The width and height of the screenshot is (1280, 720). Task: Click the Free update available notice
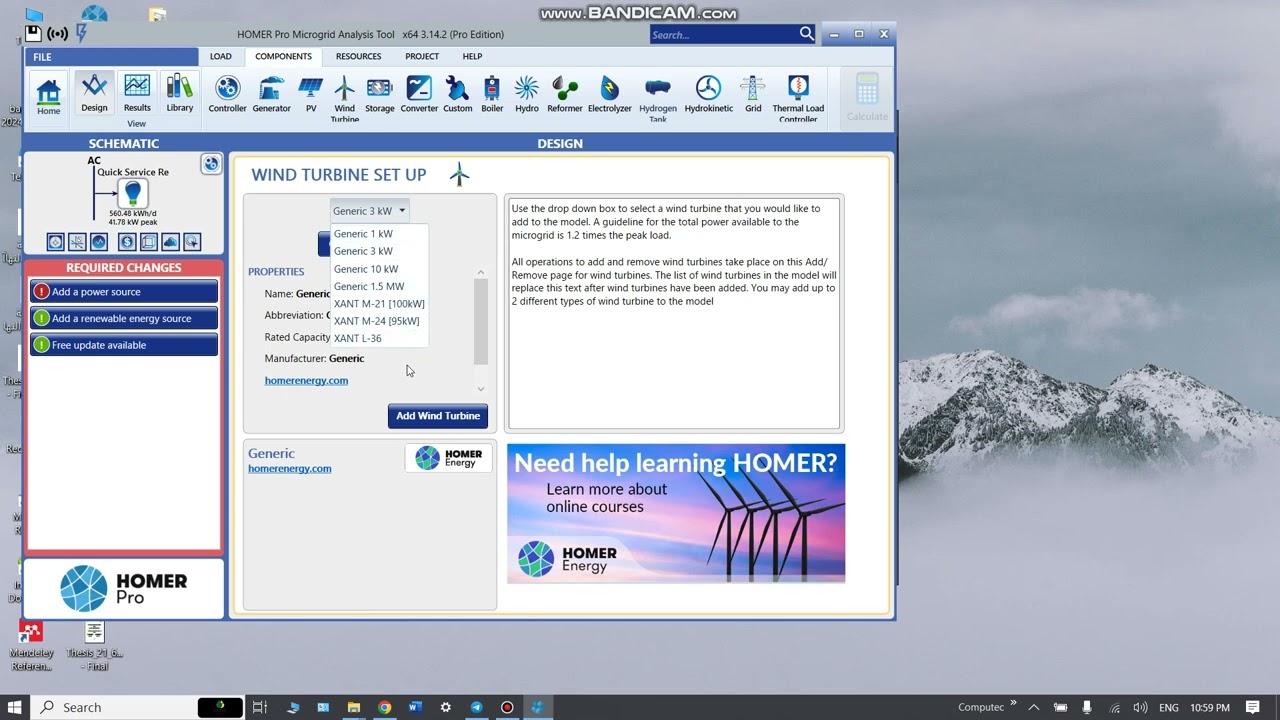coord(124,345)
